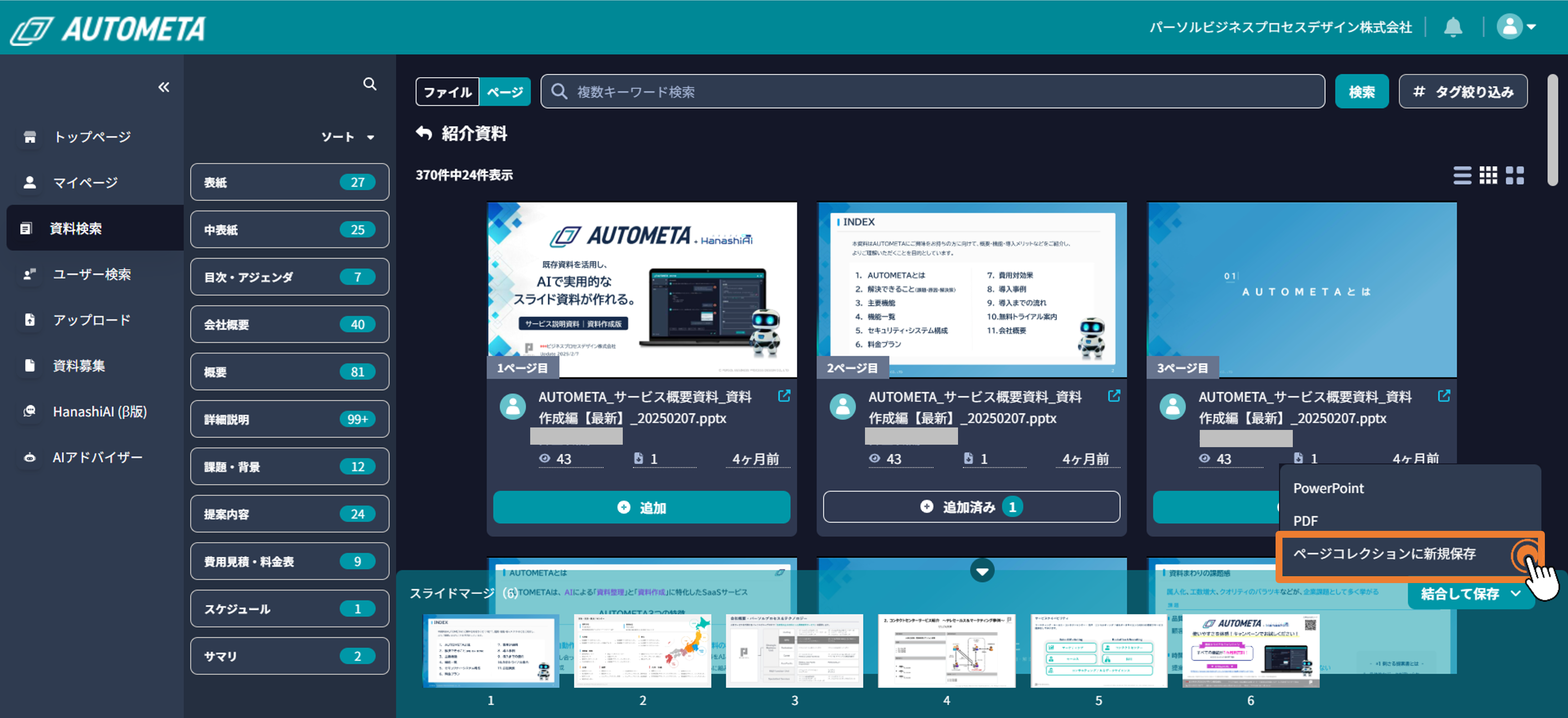Switch to small grid view icon
Viewport: 1568px width, 718px height.
[1488, 175]
